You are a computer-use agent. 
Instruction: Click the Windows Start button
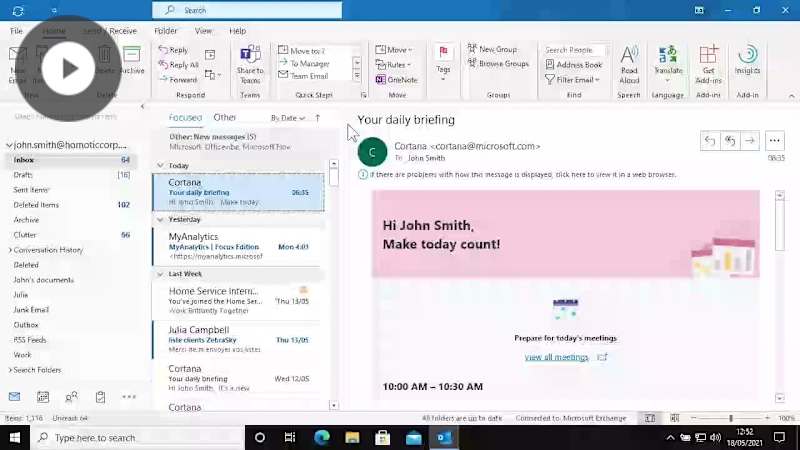[15, 437]
